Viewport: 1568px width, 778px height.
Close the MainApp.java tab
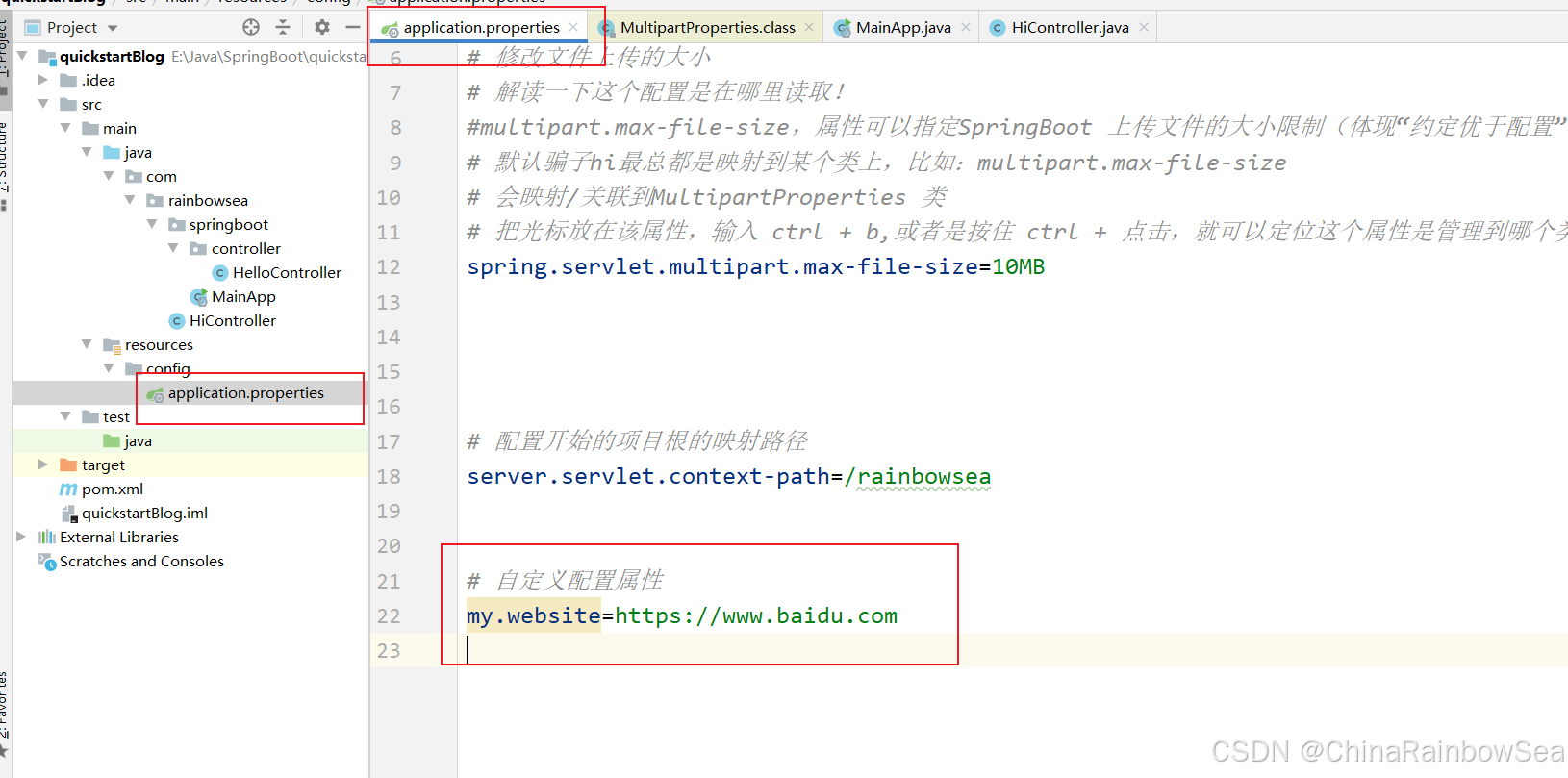pyautogui.click(x=966, y=27)
